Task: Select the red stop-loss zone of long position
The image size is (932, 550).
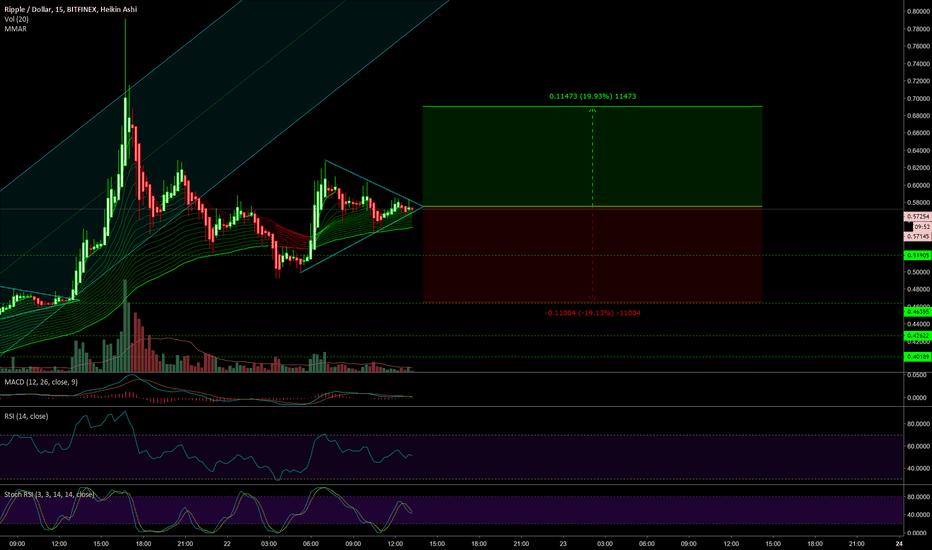Action: point(592,255)
